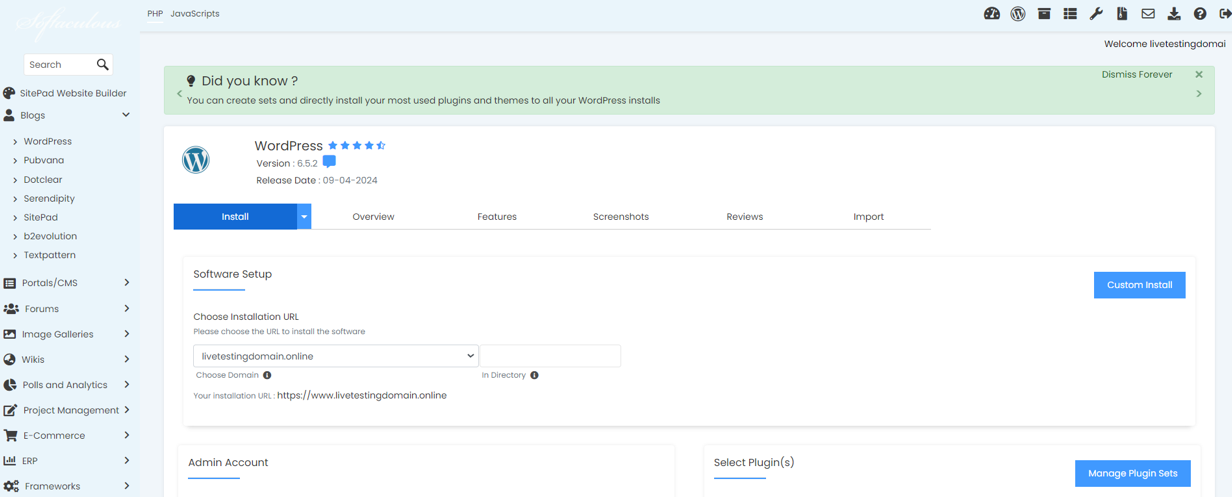Click the Choose Domain info icon
1232x497 pixels.
(x=267, y=375)
